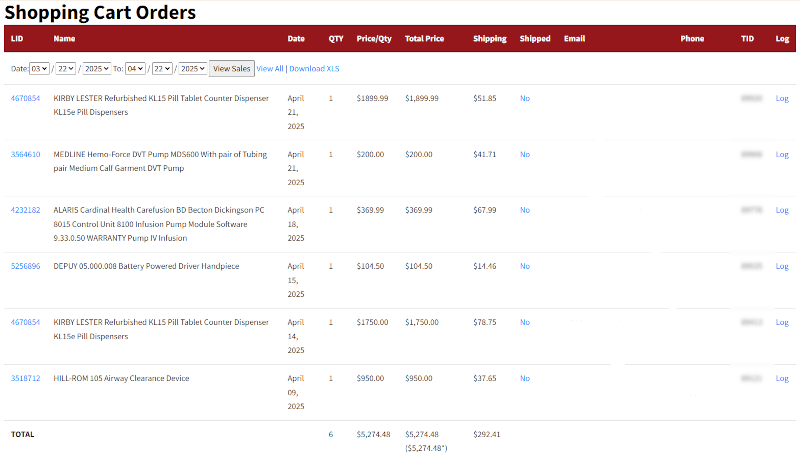Click the Shipped 'No' link for the MEDLINE order
This screenshot has width=800, height=458.
[x=525, y=154]
